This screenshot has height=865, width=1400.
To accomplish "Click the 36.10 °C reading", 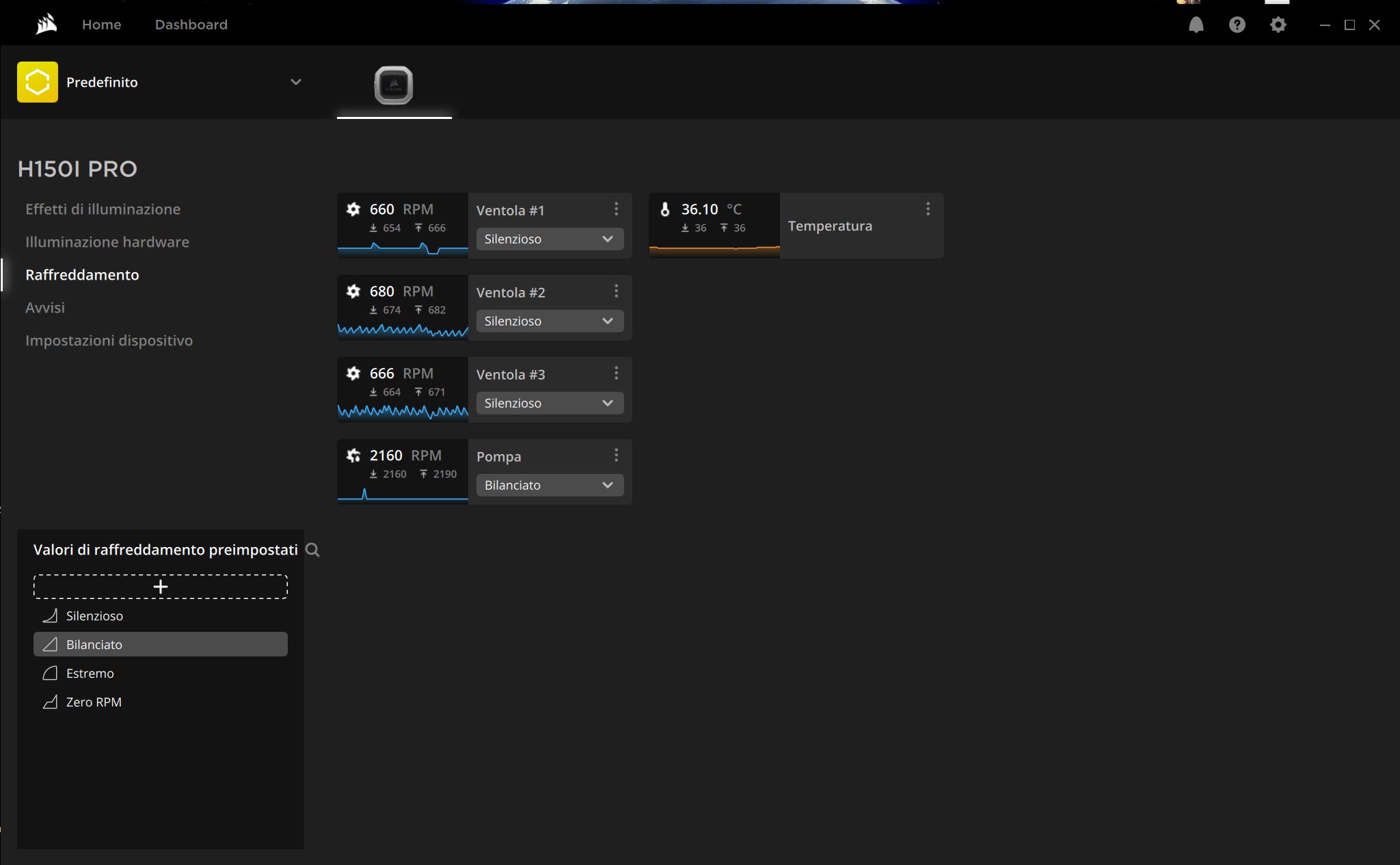I will coord(712,209).
